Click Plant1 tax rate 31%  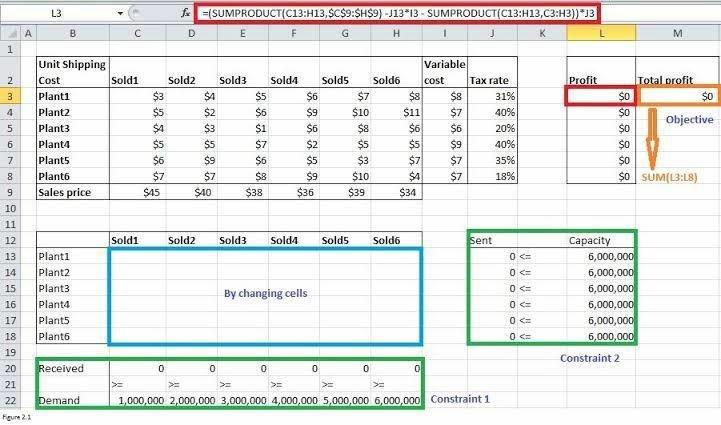point(492,97)
